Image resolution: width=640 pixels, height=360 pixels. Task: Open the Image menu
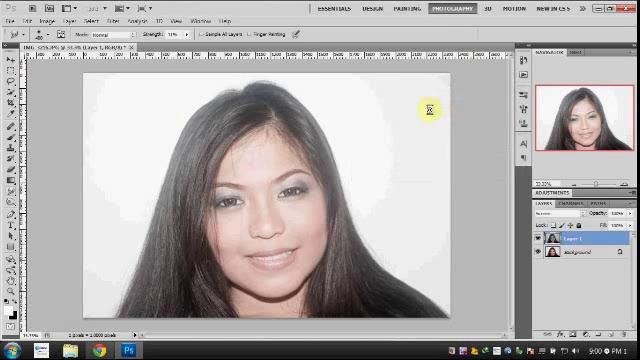pos(47,21)
